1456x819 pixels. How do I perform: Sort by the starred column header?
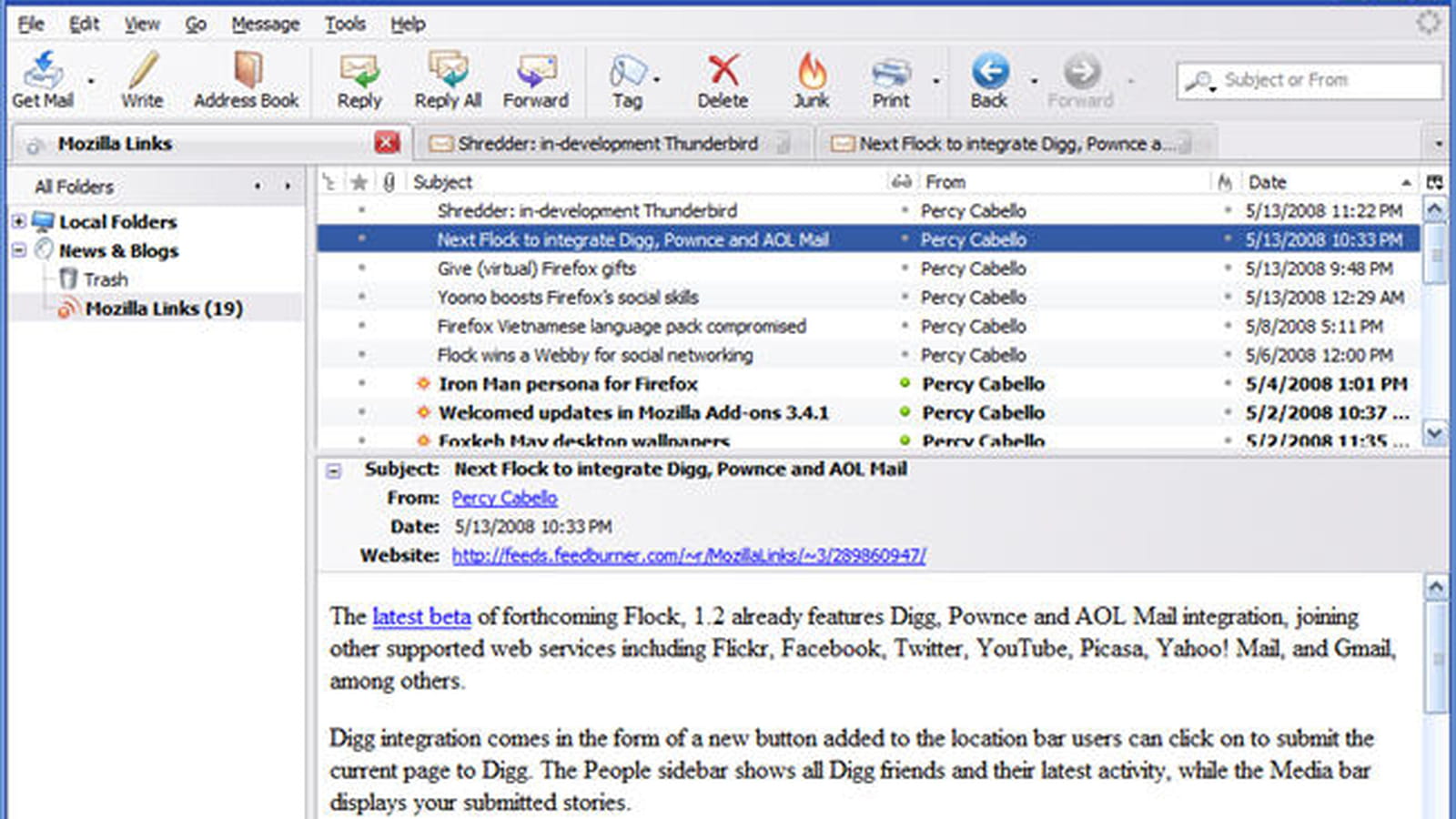[359, 182]
